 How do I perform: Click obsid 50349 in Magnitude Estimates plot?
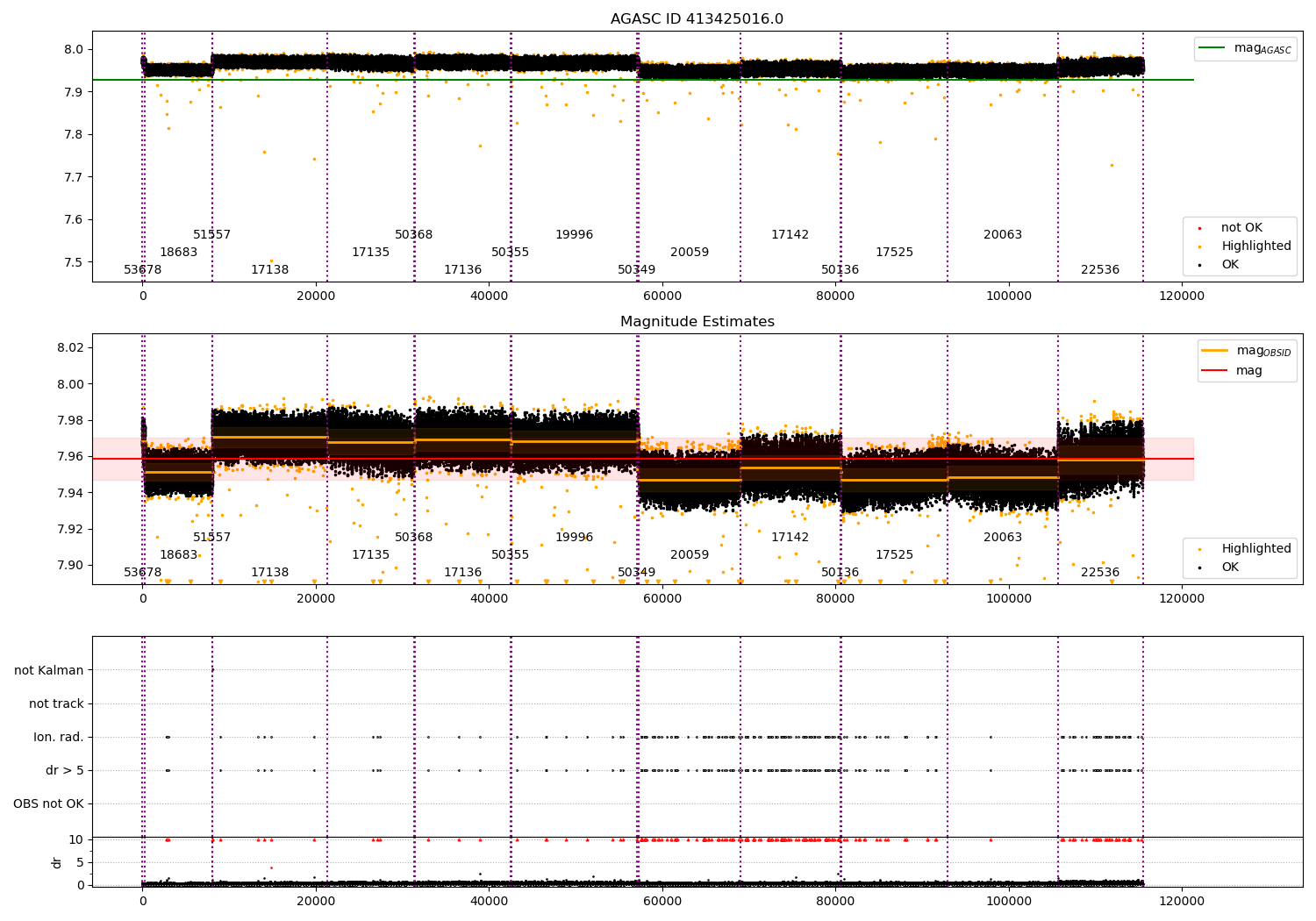(x=636, y=573)
